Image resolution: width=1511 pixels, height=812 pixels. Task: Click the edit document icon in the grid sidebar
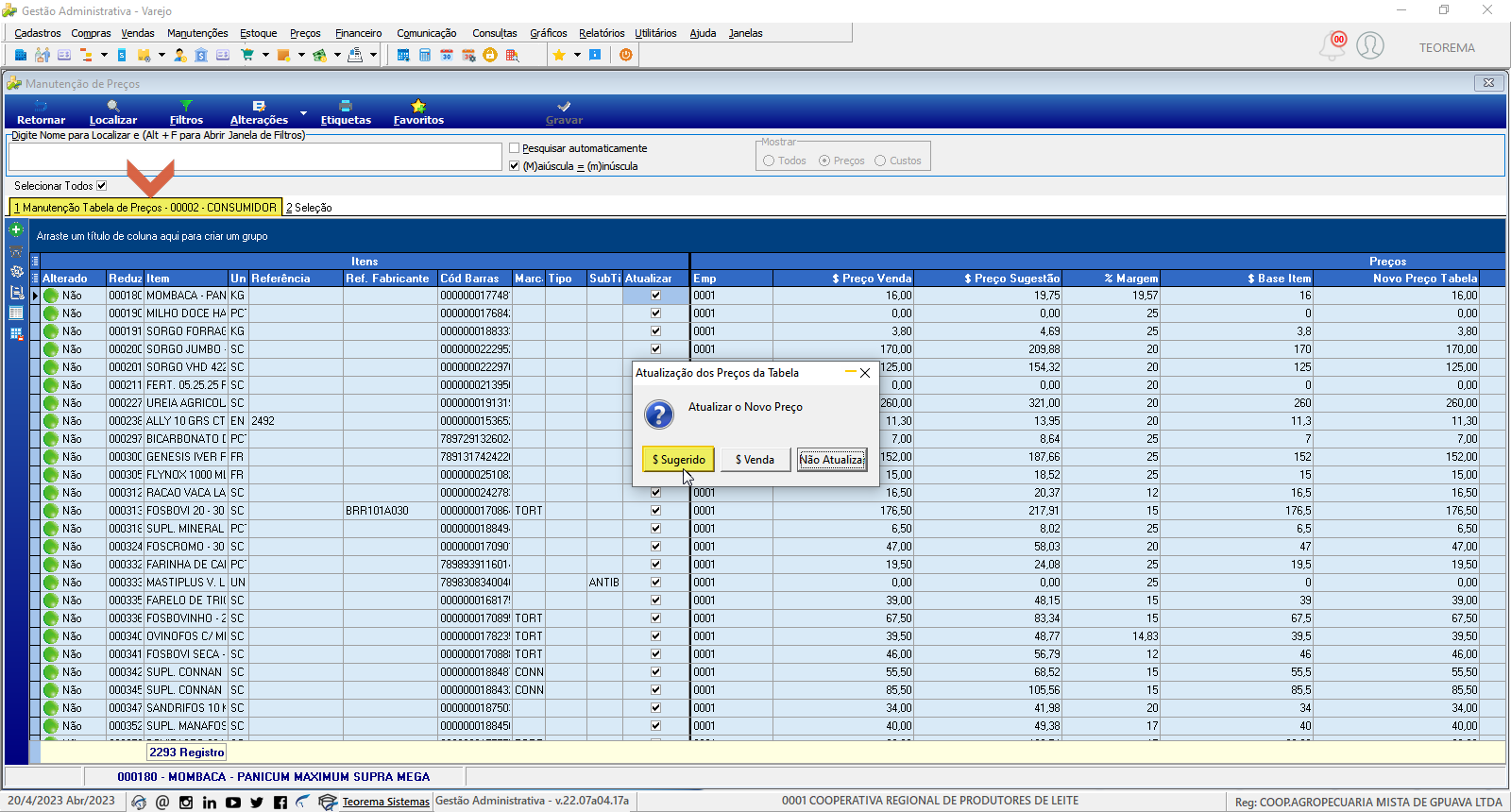(16, 293)
